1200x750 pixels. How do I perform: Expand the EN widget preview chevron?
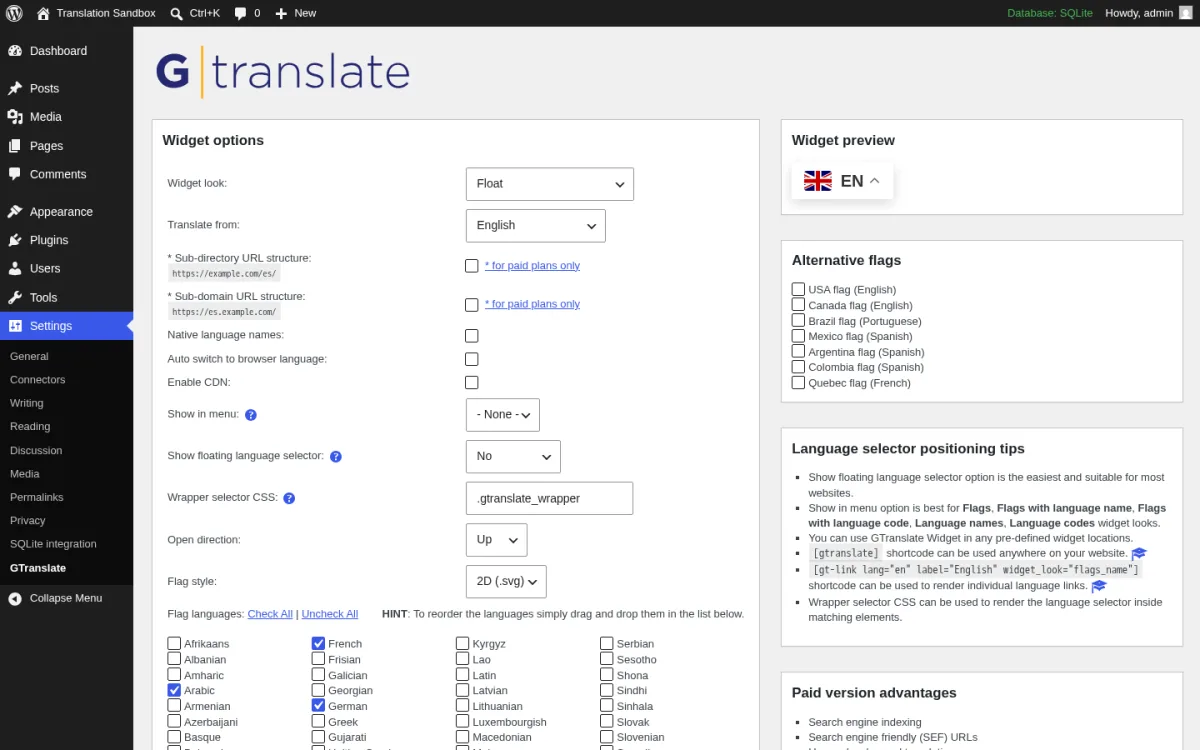875,181
